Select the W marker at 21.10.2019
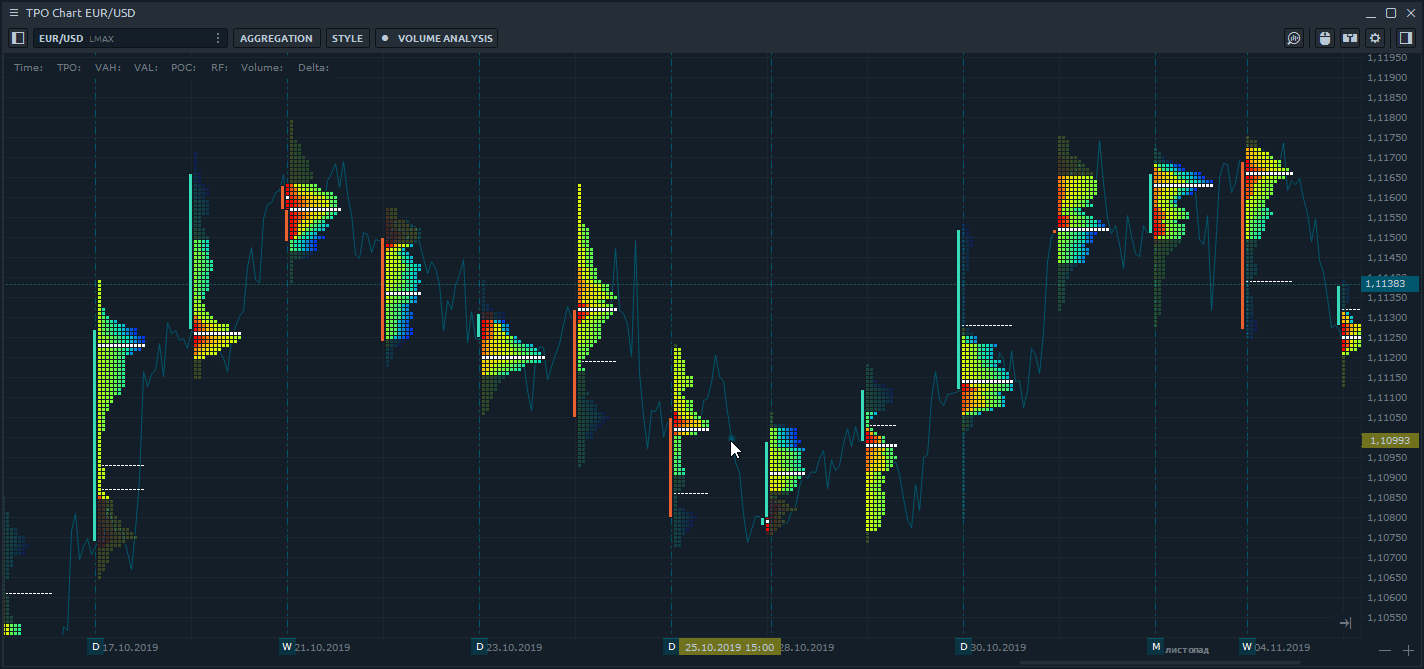1424x669 pixels. pos(287,646)
